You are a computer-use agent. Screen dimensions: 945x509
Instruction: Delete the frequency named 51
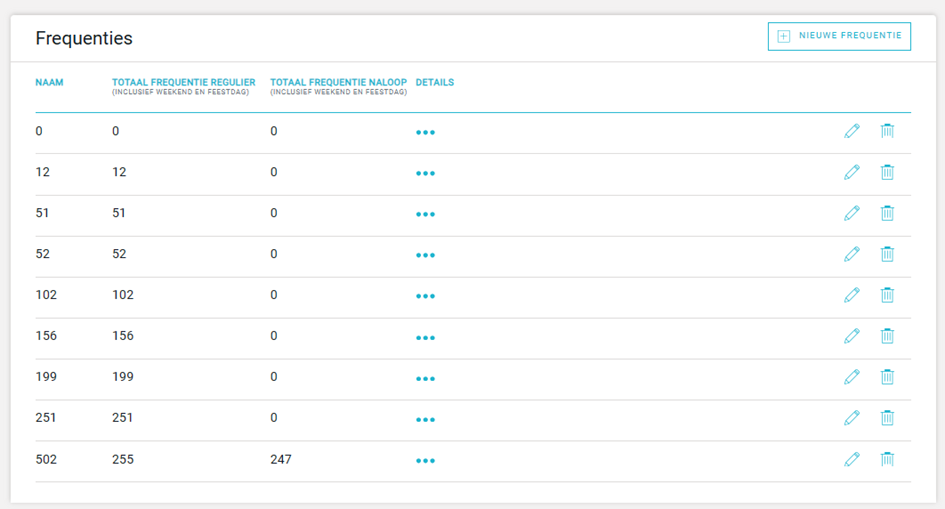click(x=887, y=213)
